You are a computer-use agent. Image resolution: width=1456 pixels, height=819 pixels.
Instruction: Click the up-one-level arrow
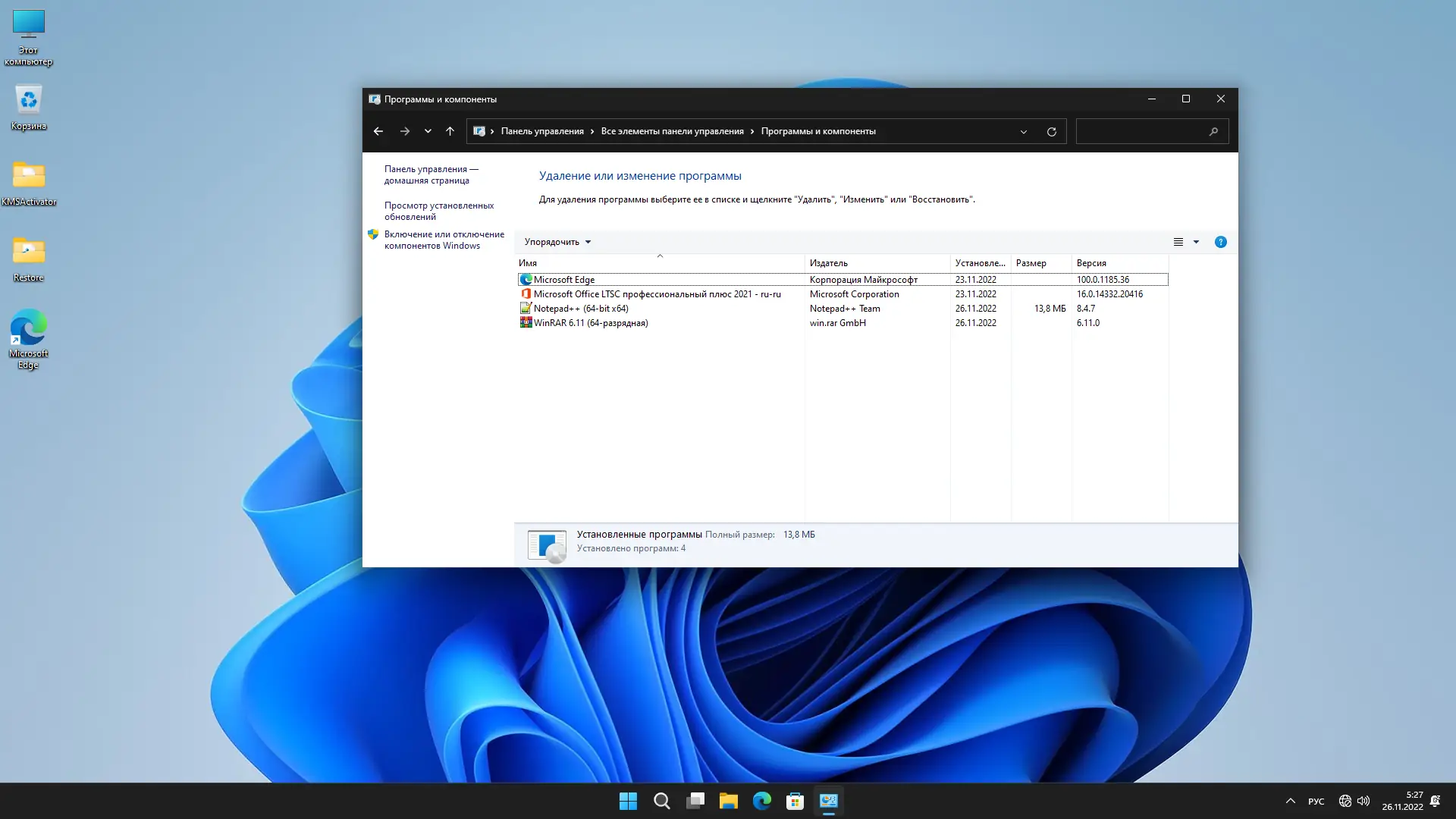[x=450, y=131]
